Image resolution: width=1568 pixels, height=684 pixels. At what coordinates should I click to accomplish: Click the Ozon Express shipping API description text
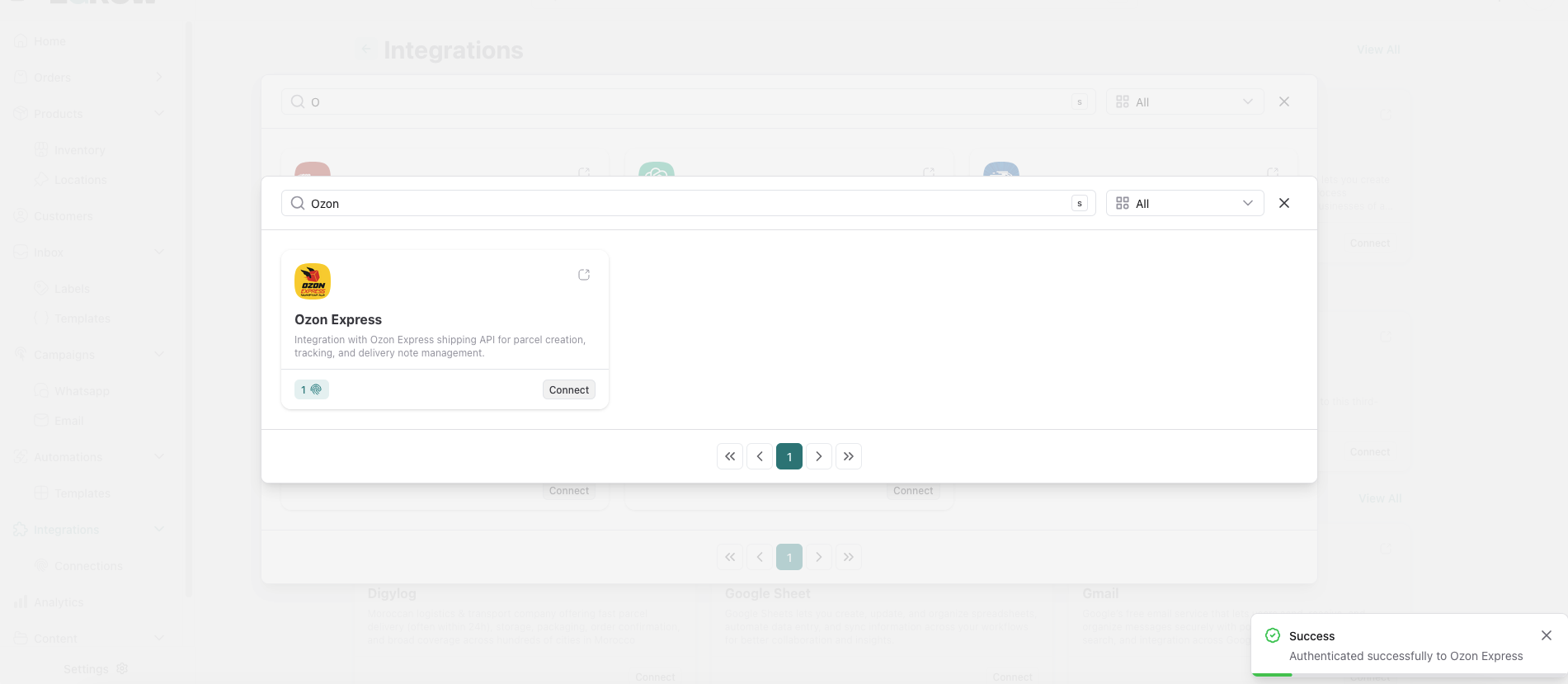(x=440, y=347)
